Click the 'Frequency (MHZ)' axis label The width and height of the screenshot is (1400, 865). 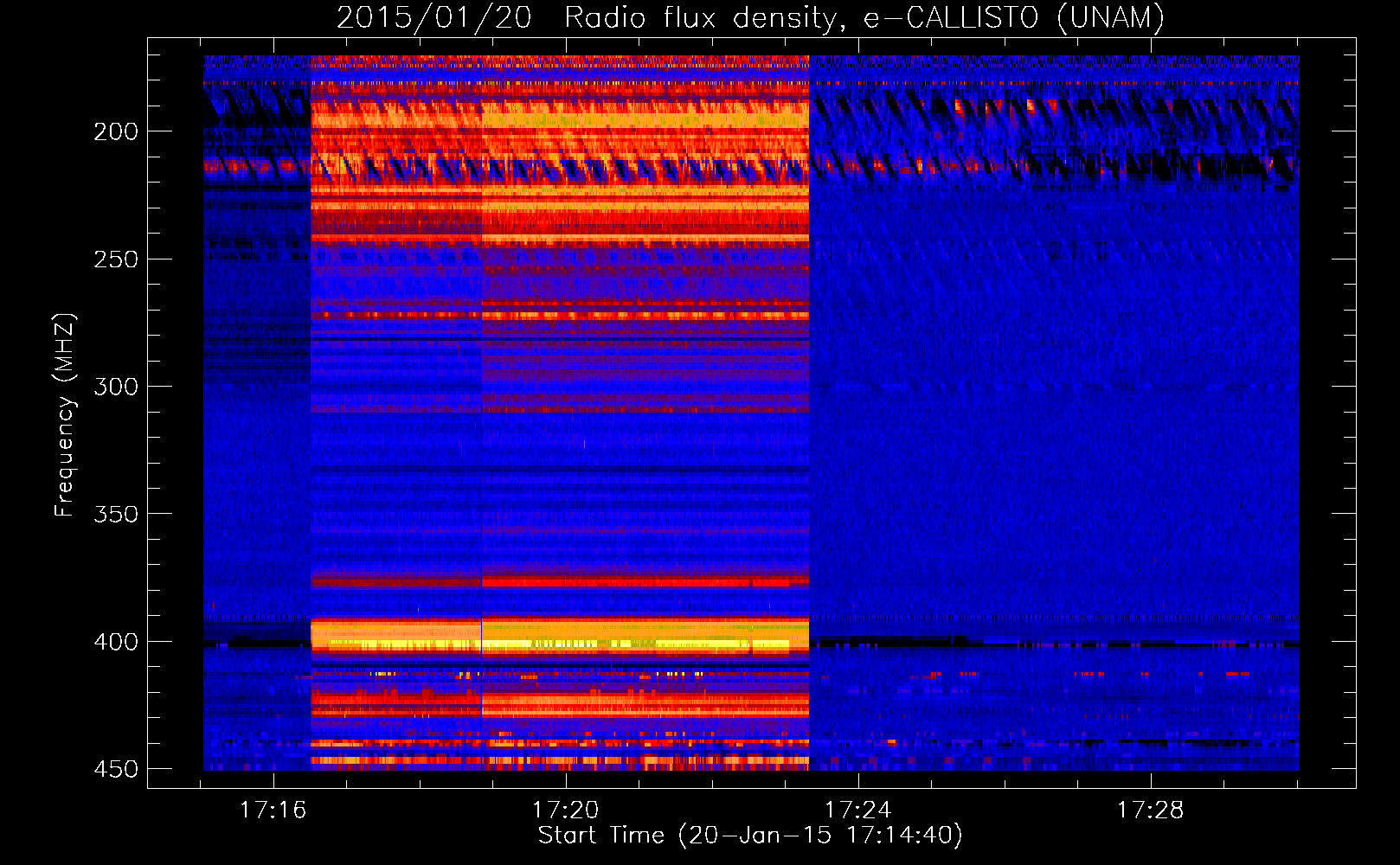[65, 415]
